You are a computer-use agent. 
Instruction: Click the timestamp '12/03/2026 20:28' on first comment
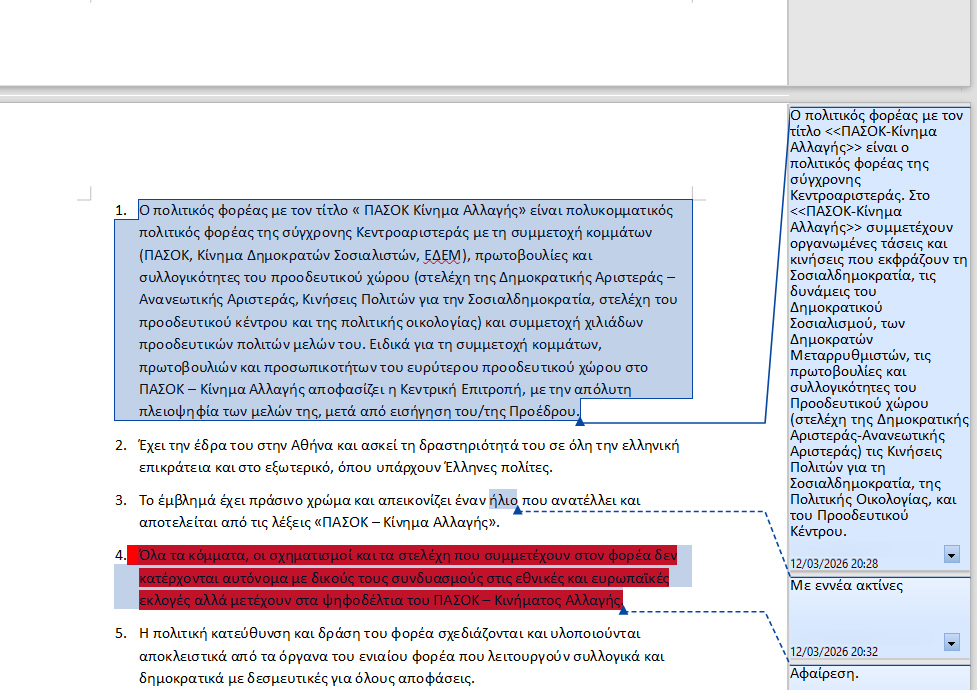(834, 564)
